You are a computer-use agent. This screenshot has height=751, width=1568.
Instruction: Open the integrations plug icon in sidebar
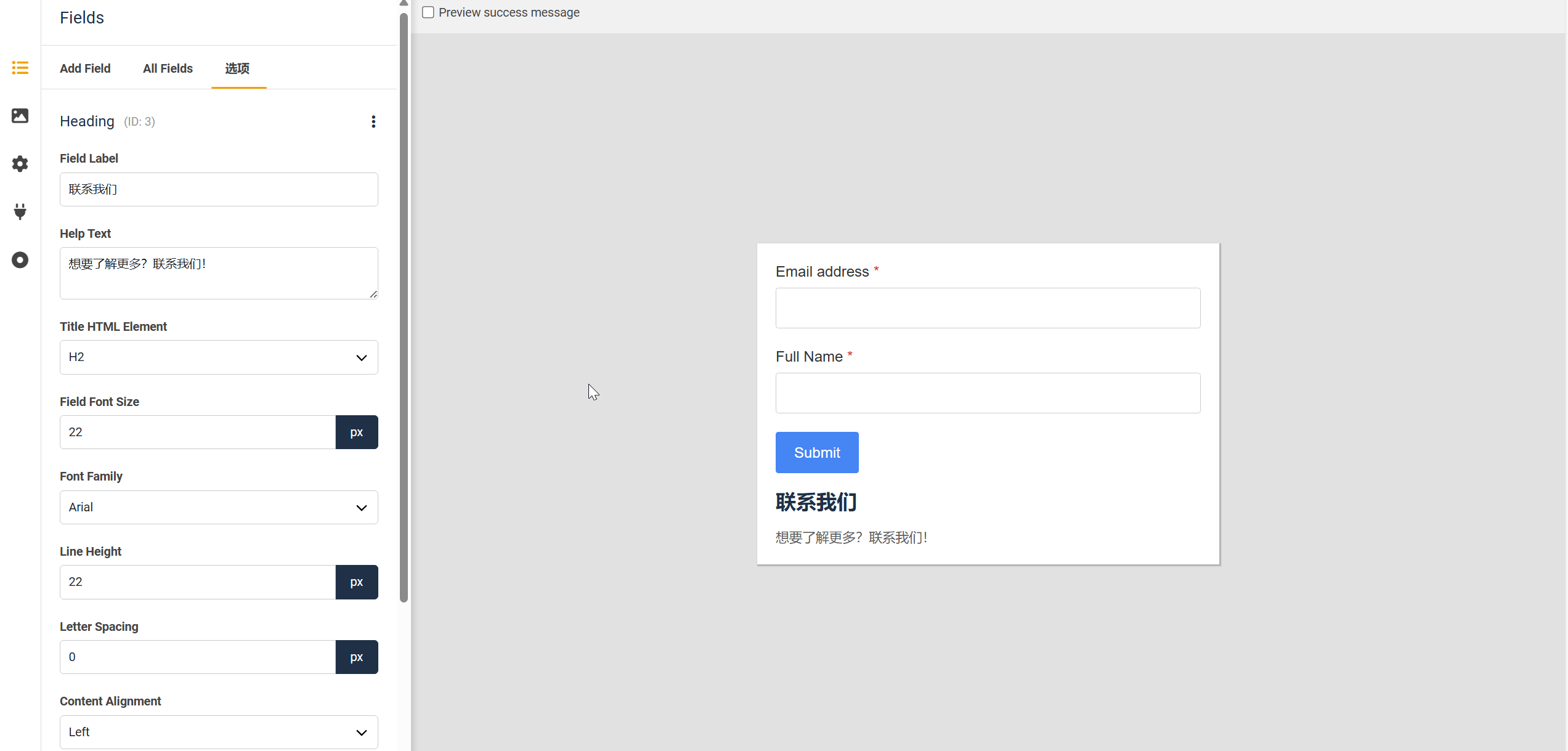20,211
